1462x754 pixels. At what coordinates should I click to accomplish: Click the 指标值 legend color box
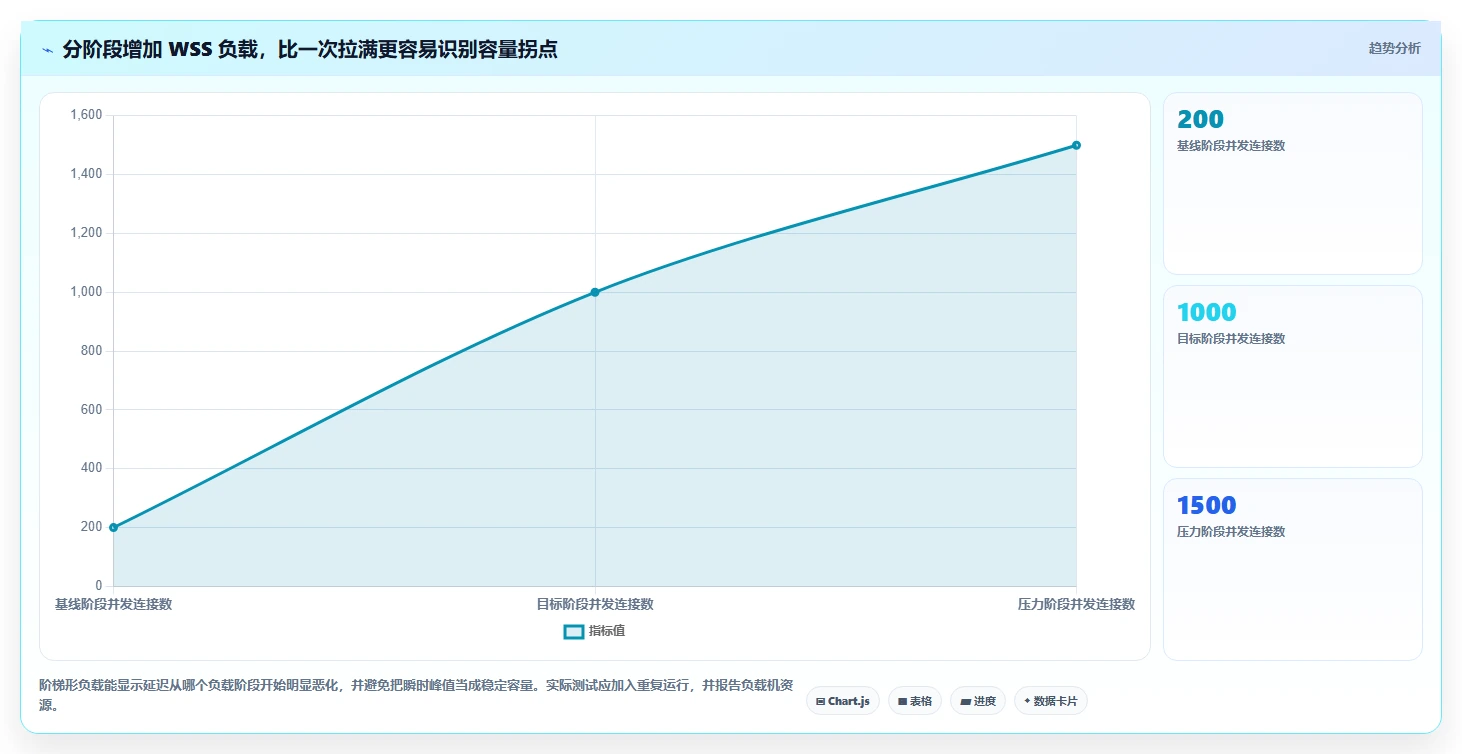pos(574,631)
